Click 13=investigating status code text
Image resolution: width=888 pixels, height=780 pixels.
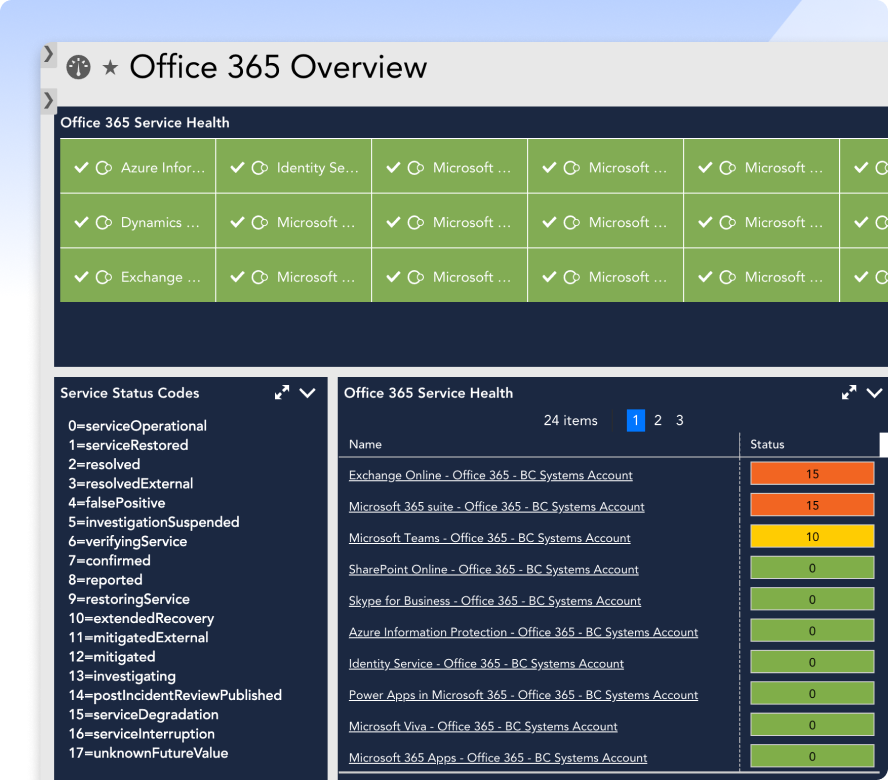(x=122, y=676)
